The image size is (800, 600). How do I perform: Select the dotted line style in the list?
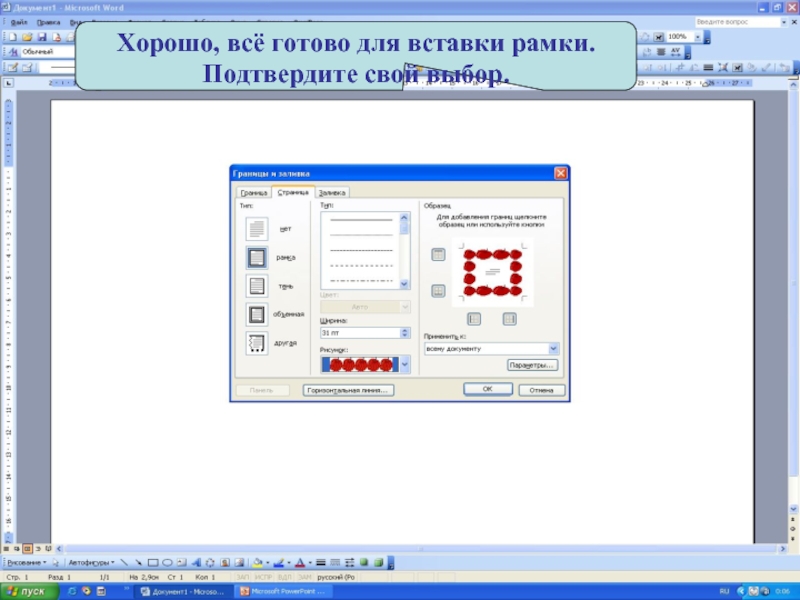point(361,266)
